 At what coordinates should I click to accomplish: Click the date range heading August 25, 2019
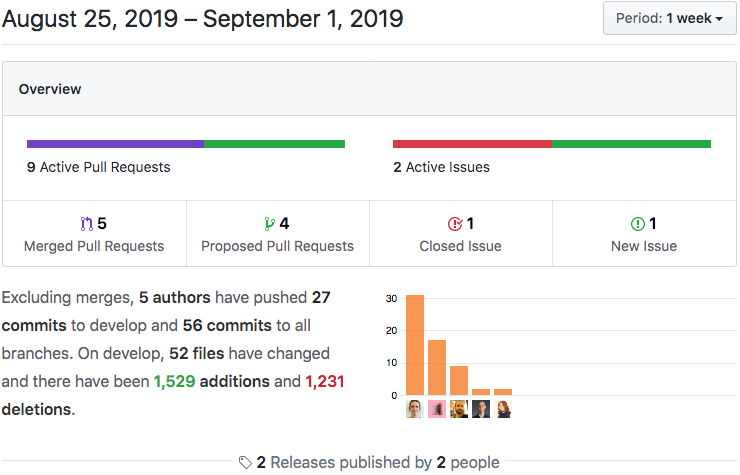pyautogui.click(x=202, y=19)
